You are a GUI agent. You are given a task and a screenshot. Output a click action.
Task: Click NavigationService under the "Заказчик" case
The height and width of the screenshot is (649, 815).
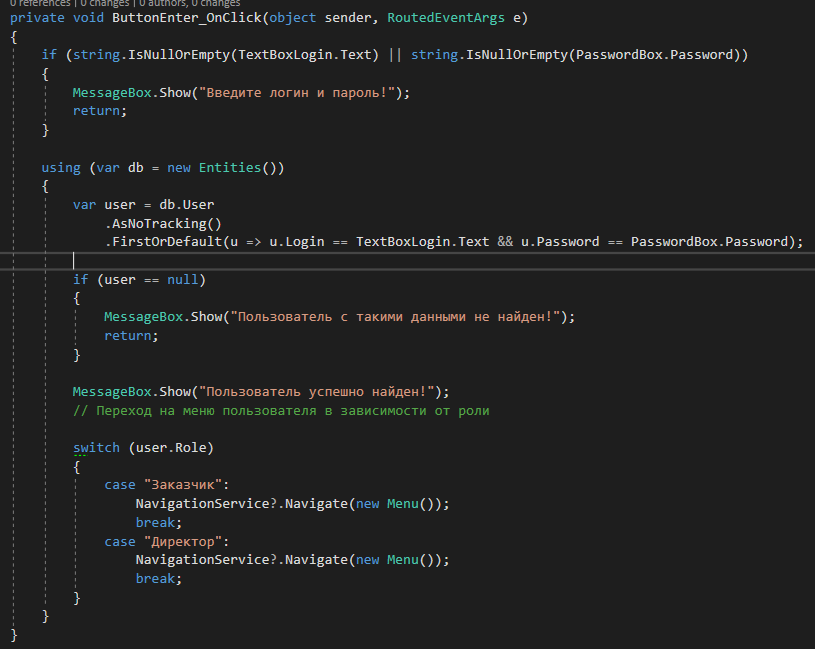202,504
